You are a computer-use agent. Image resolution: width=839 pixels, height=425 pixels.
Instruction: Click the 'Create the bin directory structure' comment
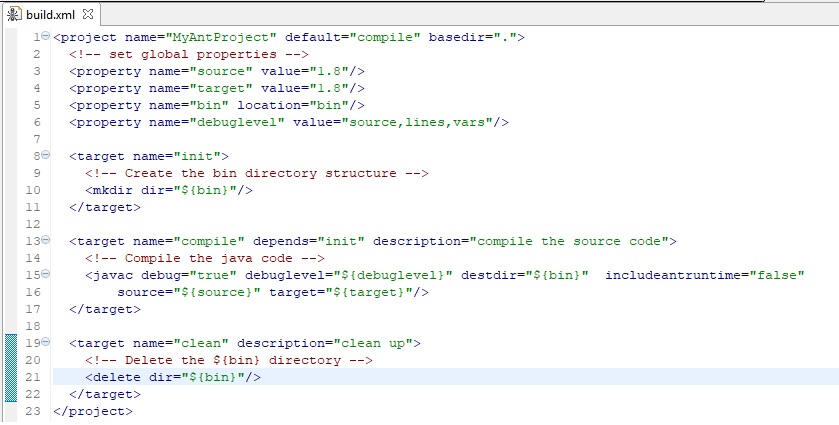tap(257, 173)
